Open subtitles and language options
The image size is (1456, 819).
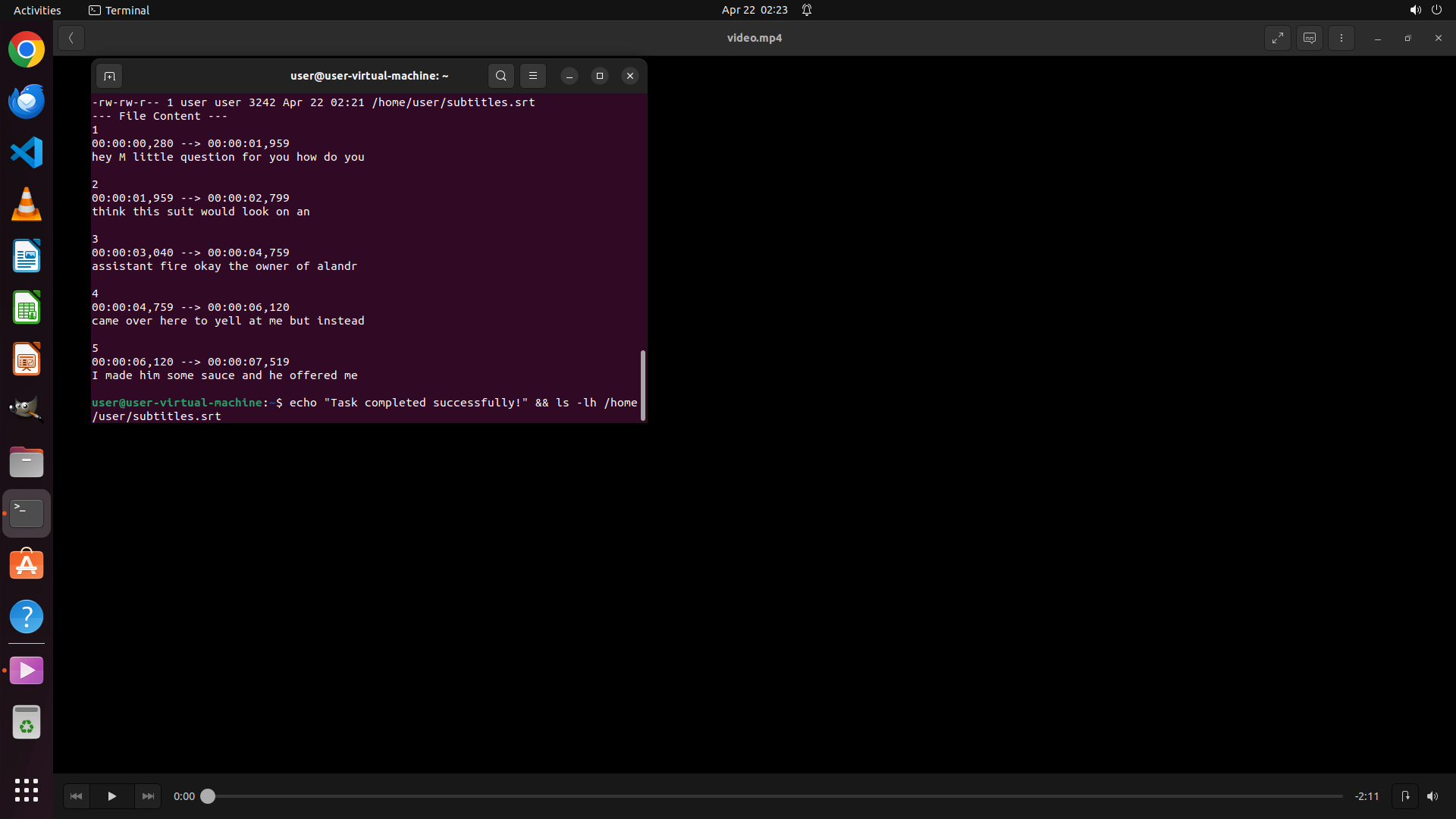click(1310, 38)
